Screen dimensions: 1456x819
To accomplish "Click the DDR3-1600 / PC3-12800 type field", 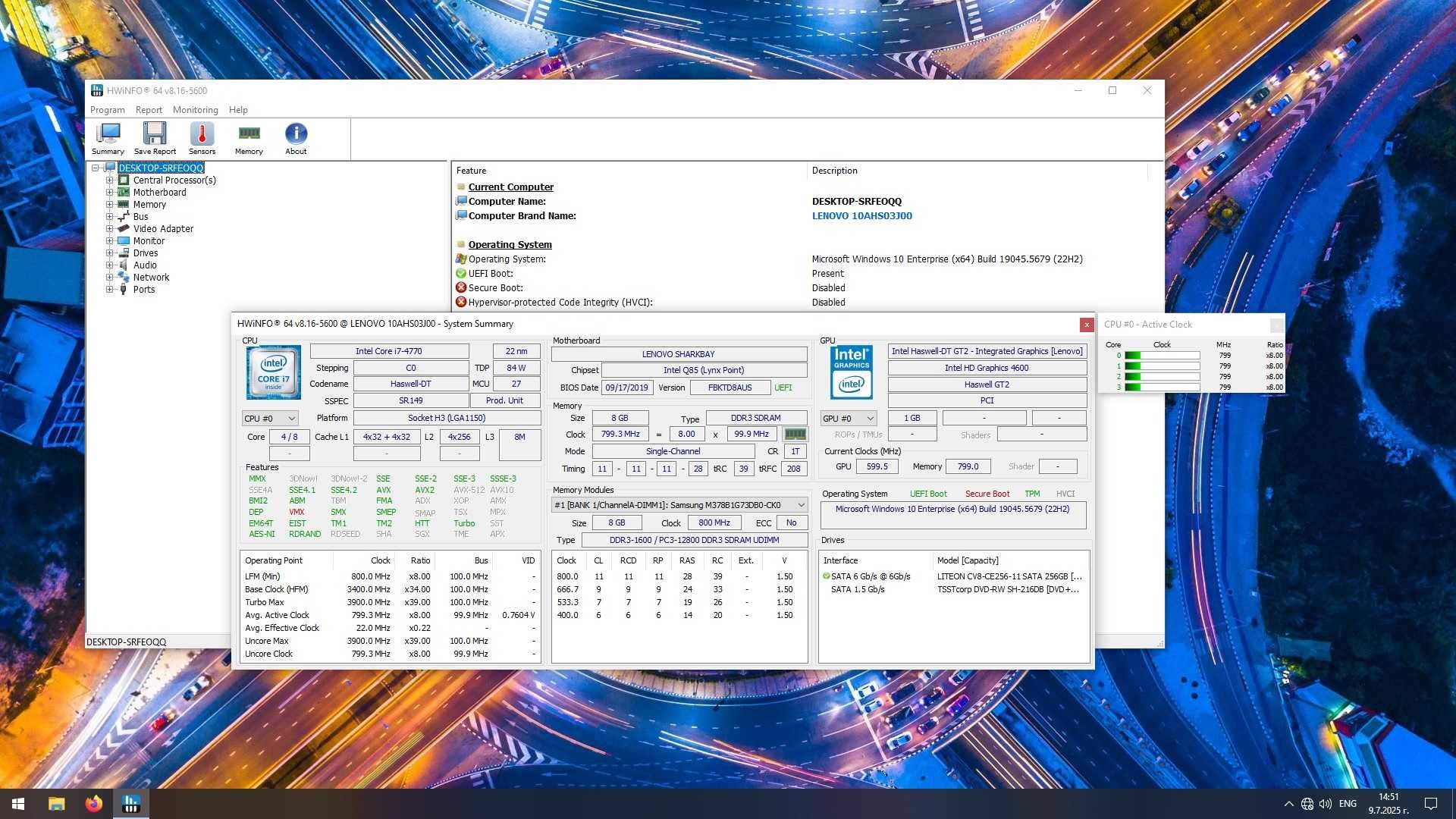I will pos(694,540).
